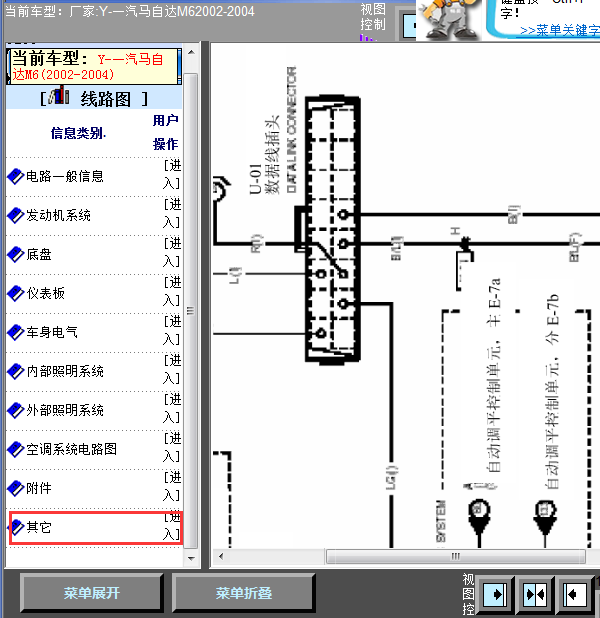The width and height of the screenshot is (600, 618).
Task: Click the bottom inward-arrows view control icon
Action: coord(535,594)
